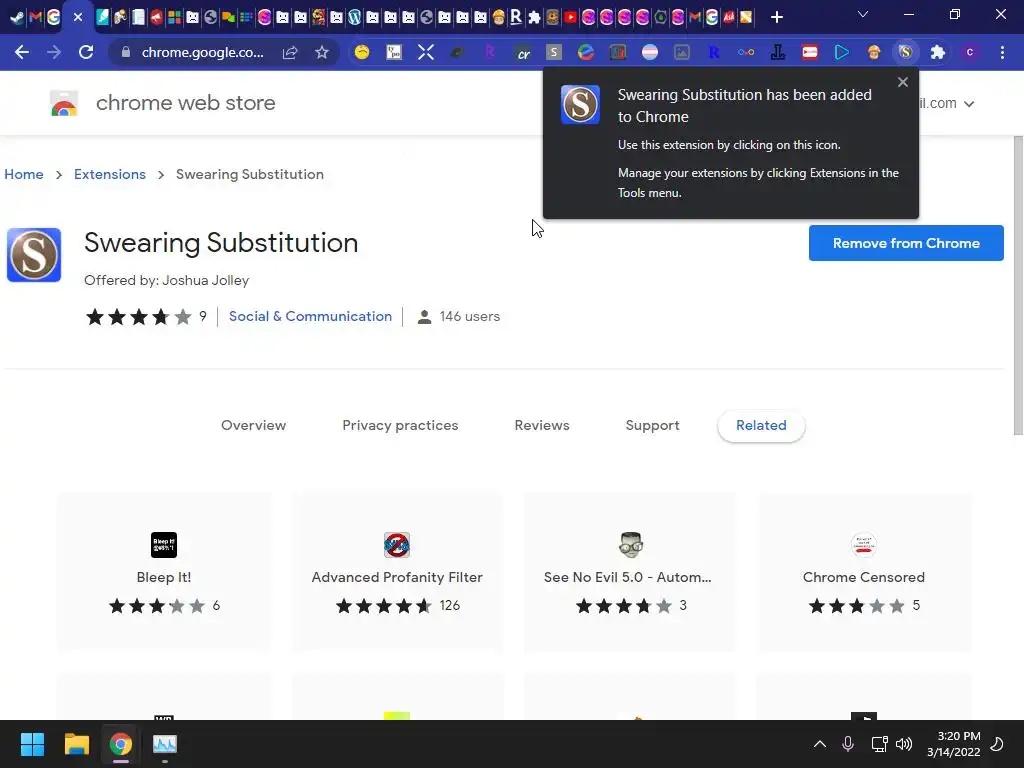Switch to the WordPress tab
The image size is (1024, 768).
pyautogui.click(x=354, y=17)
